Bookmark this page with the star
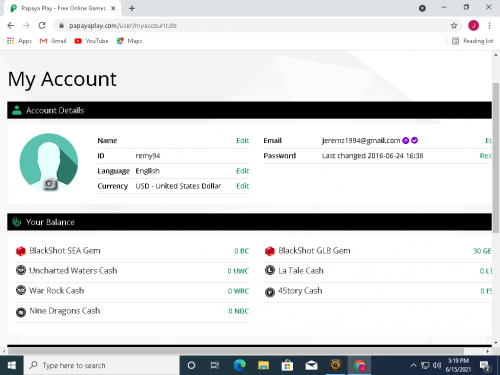Screen dimensions: 500x375 tap(454, 25)
